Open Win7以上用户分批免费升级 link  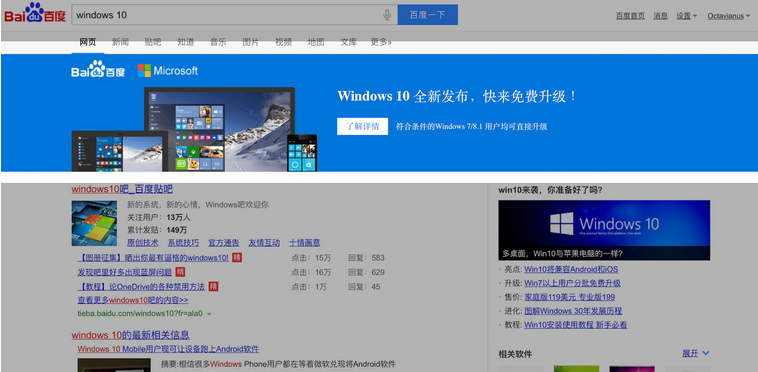pyautogui.click(x=572, y=283)
